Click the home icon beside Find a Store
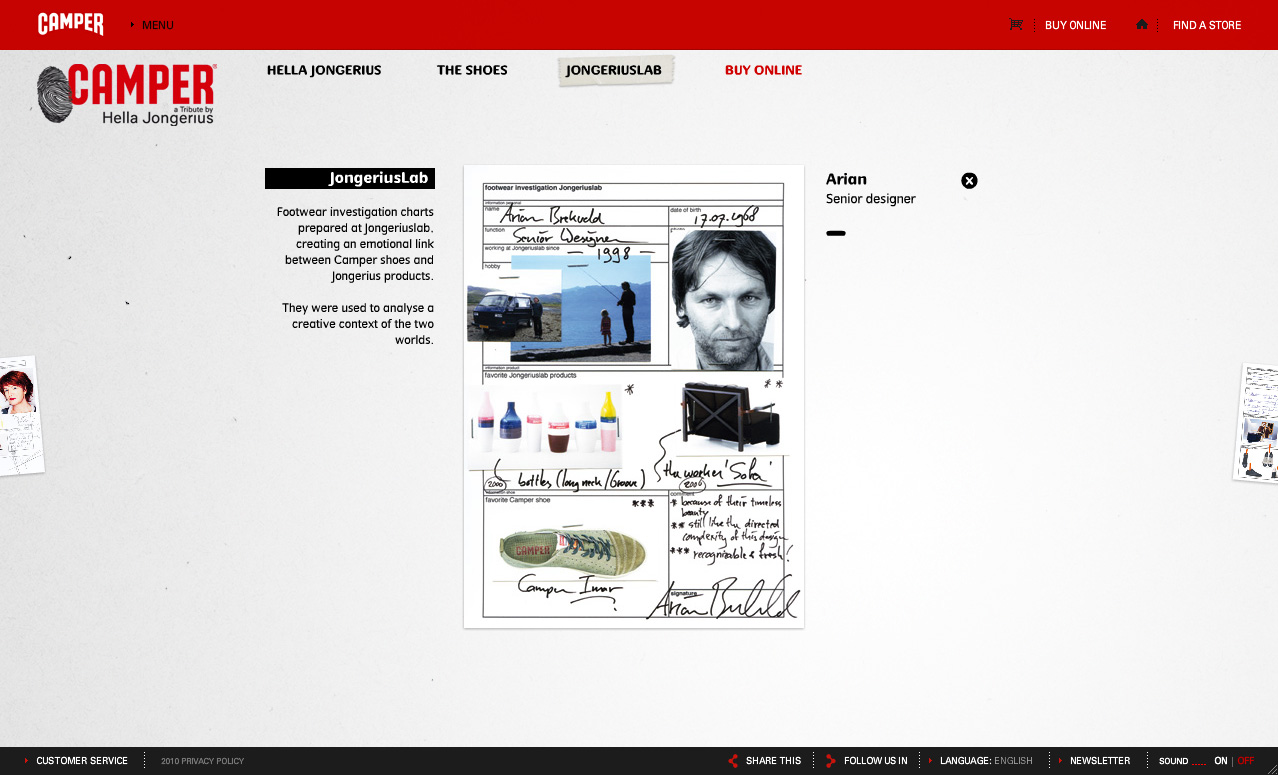The image size is (1278, 775). point(1142,24)
